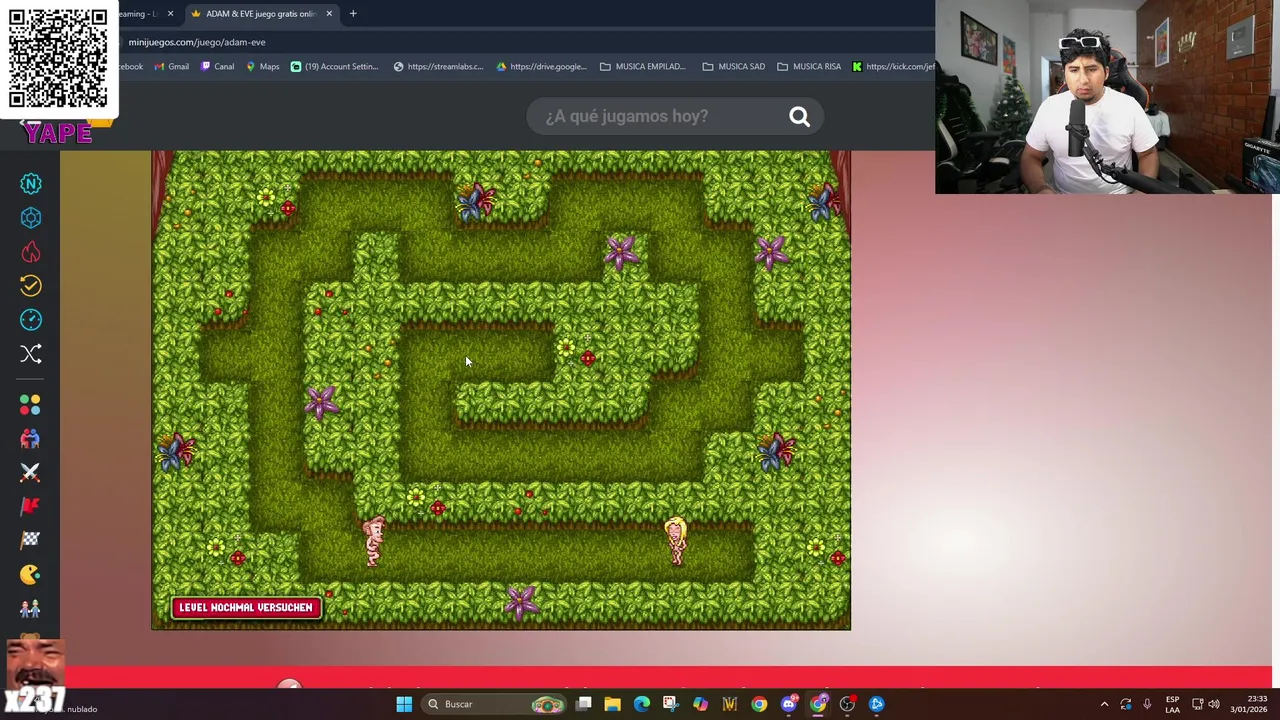Open the Warcraft 'W' taskbar icon
The image size is (1280, 720).
coord(730,704)
